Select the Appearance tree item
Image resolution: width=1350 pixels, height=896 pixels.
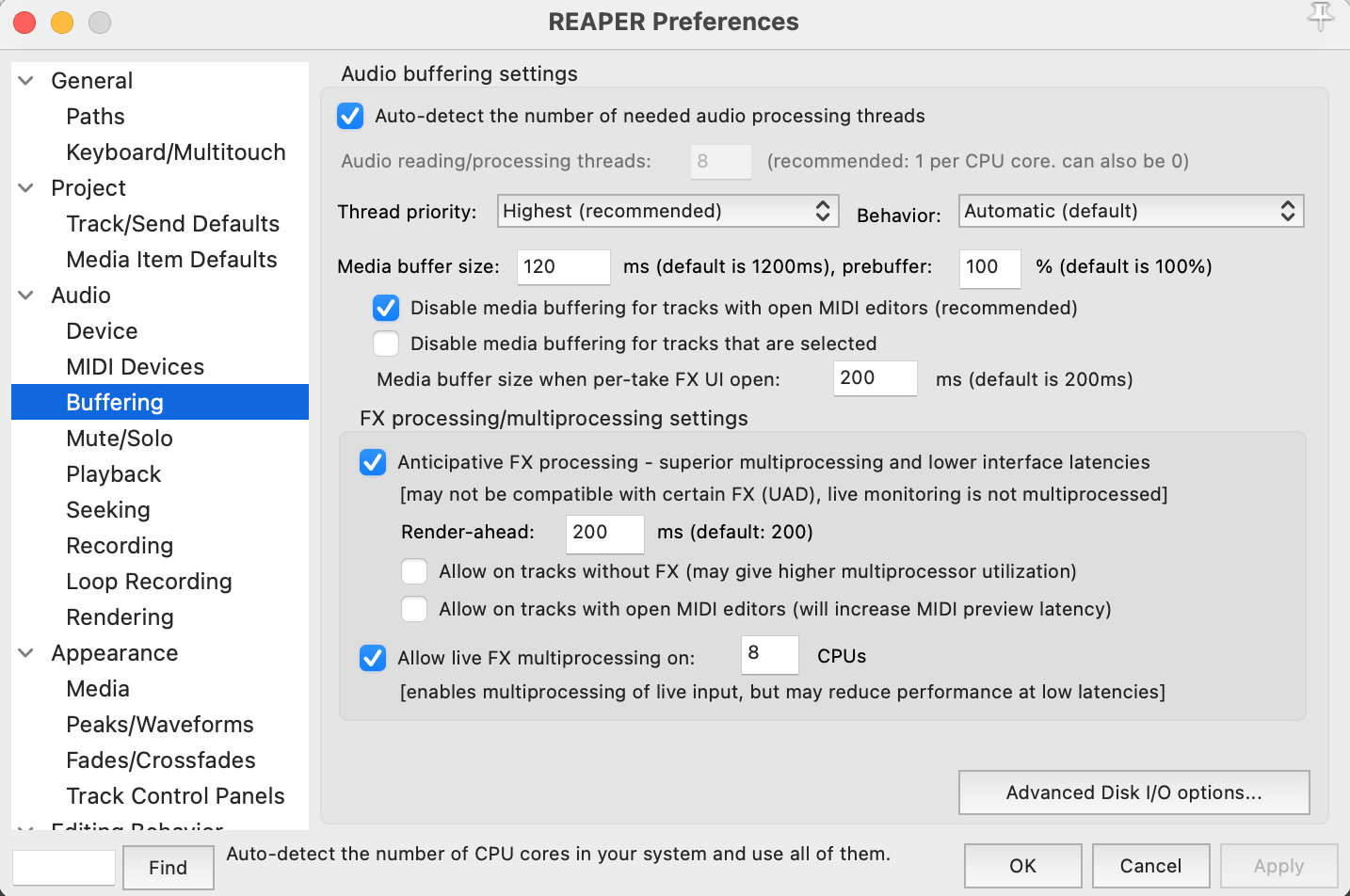pyautogui.click(x=115, y=653)
